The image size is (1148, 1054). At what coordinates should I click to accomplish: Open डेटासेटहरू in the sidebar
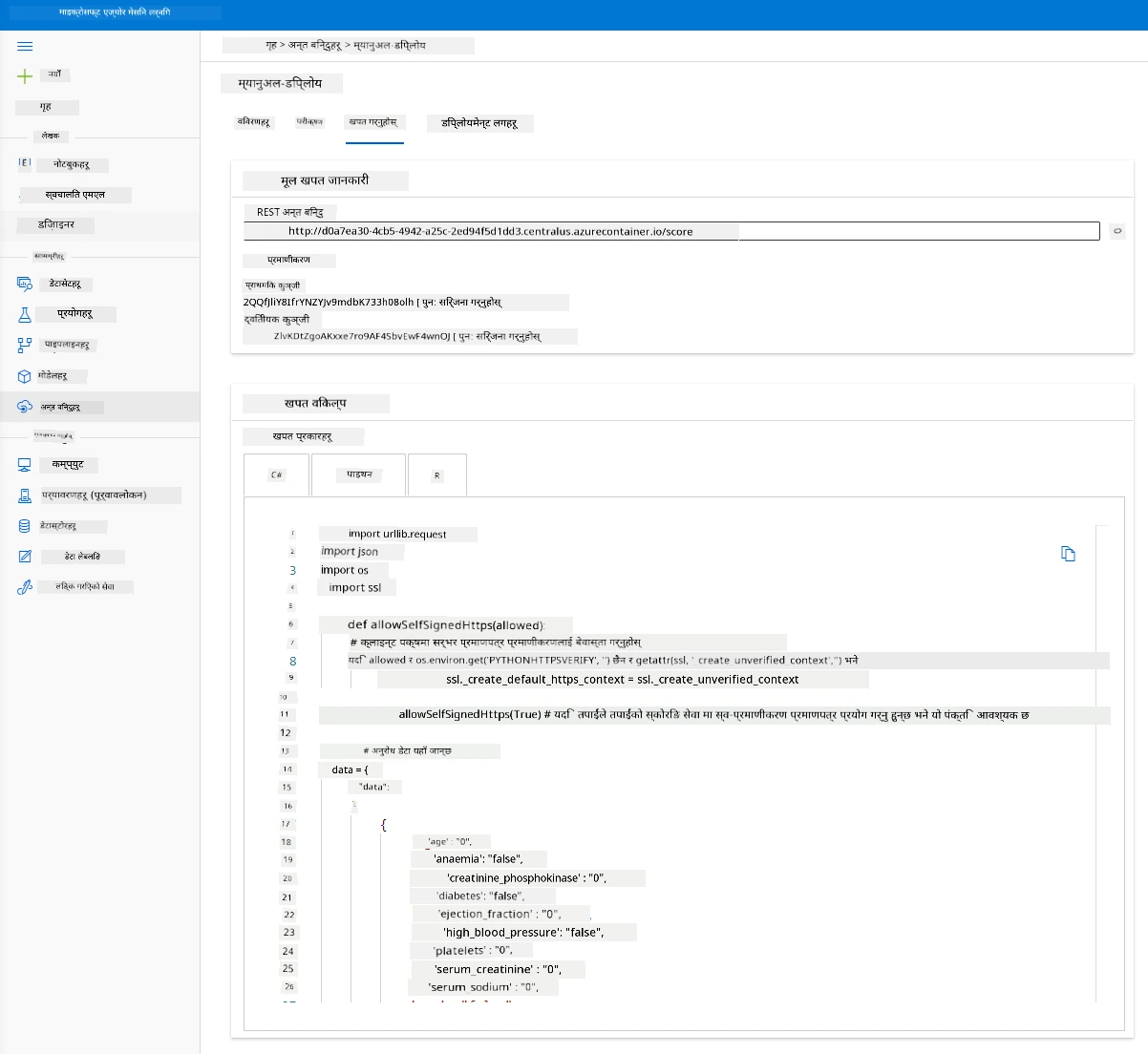[66, 285]
